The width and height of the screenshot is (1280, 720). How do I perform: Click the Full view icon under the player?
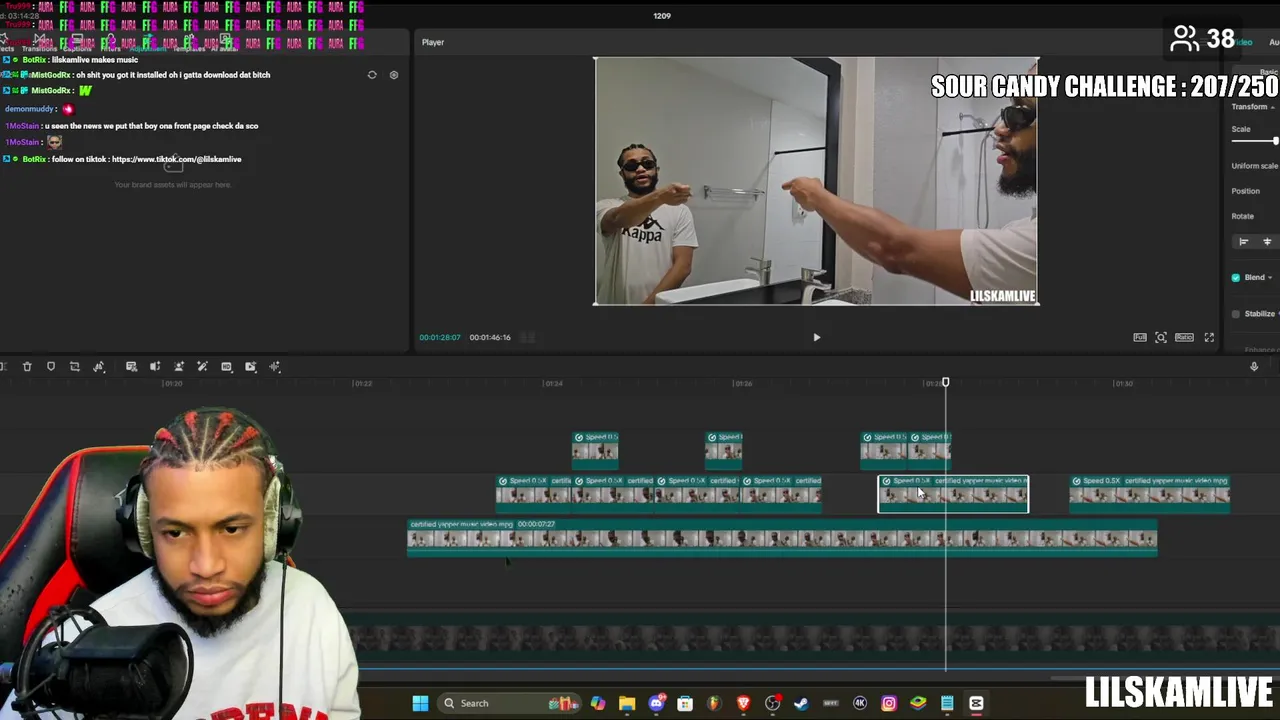click(x=1140, y=338)
